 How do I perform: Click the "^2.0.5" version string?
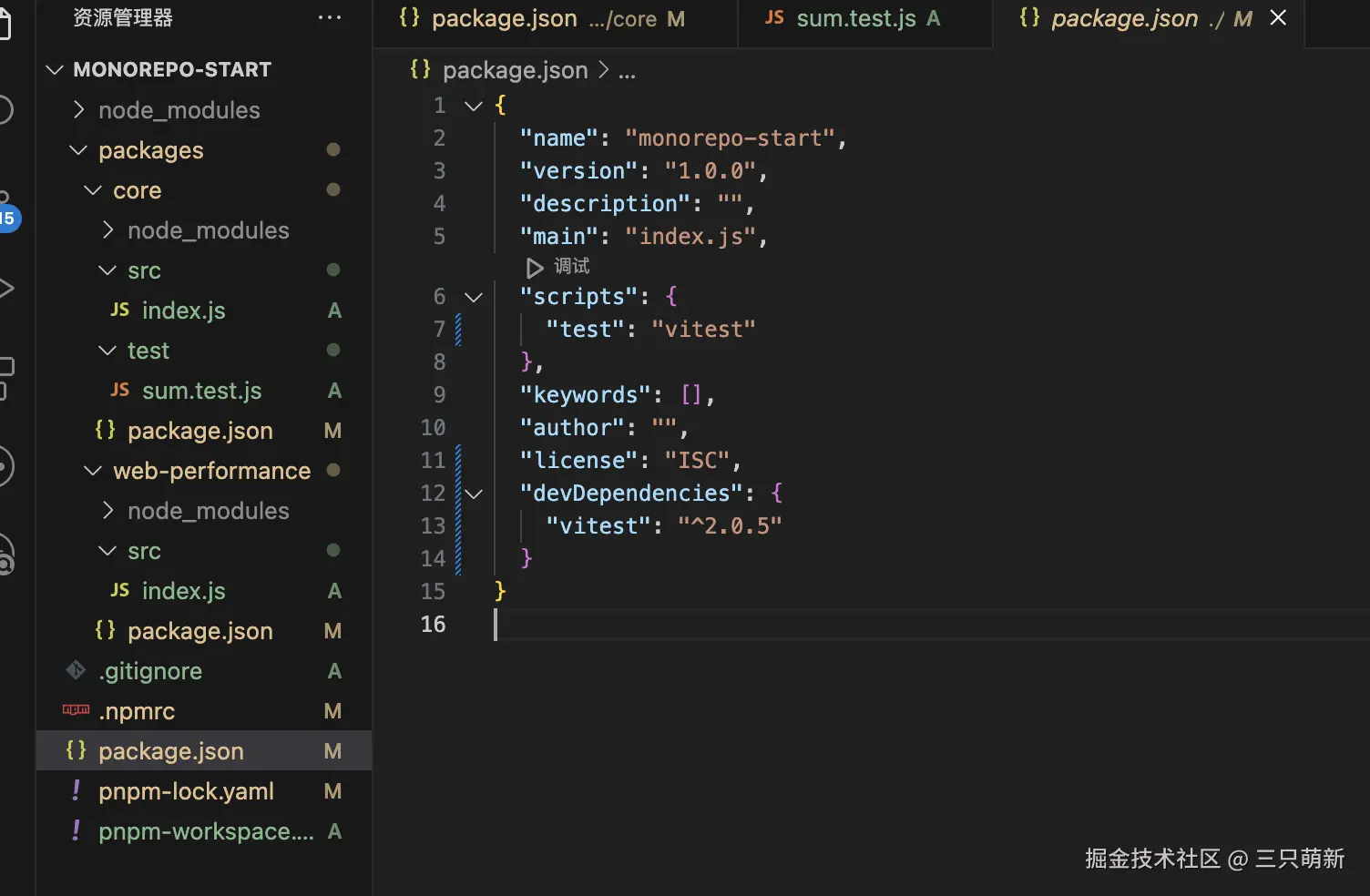click(730, 526)
